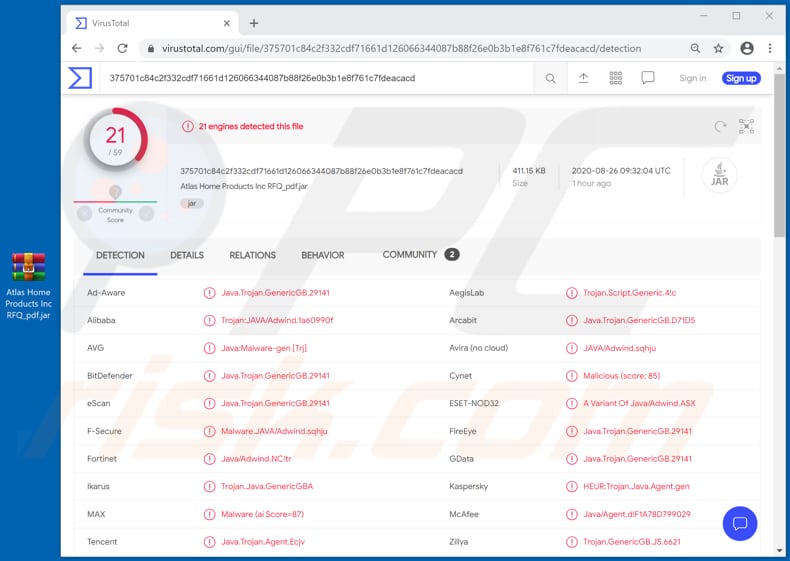Click the eScan engine name
This screenshot has height=561, width=790.
tap(99, 403)
